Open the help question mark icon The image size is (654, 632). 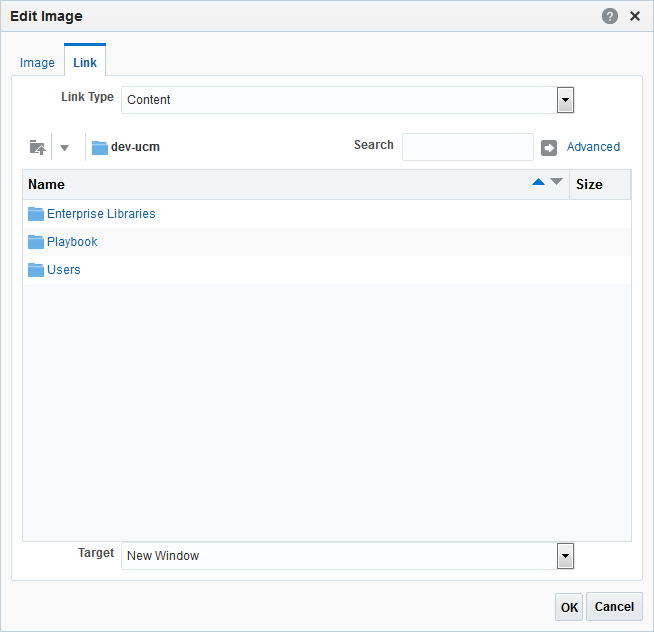coord(609,16)
